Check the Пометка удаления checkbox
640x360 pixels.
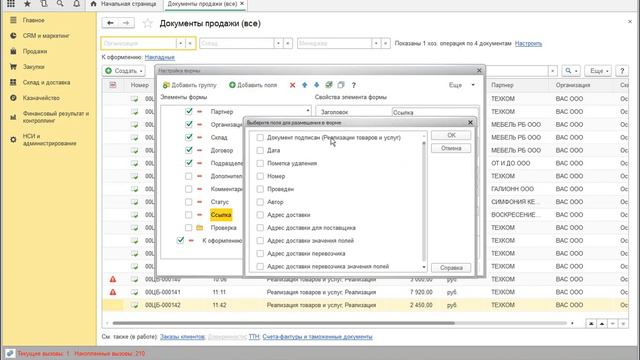coord(260,163)
